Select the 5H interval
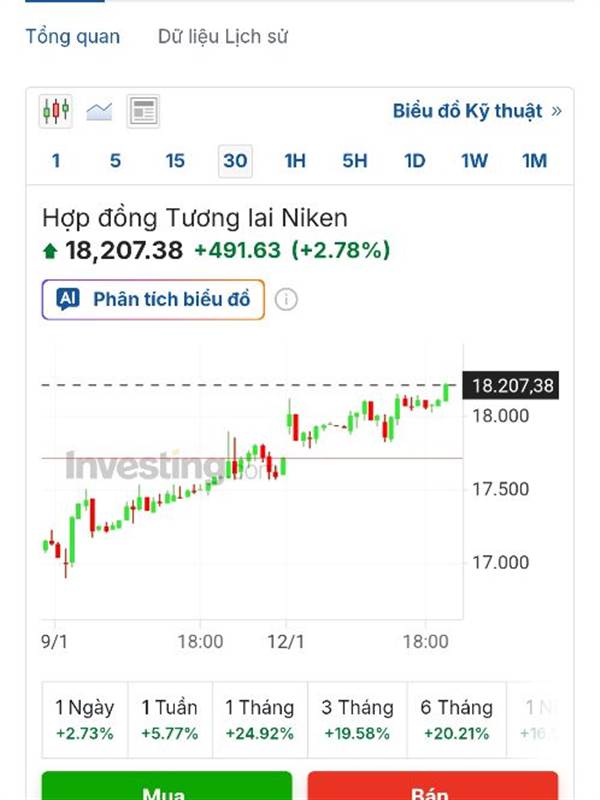The height and width of the screenshot is (800, 600). [x=355, y=161]
